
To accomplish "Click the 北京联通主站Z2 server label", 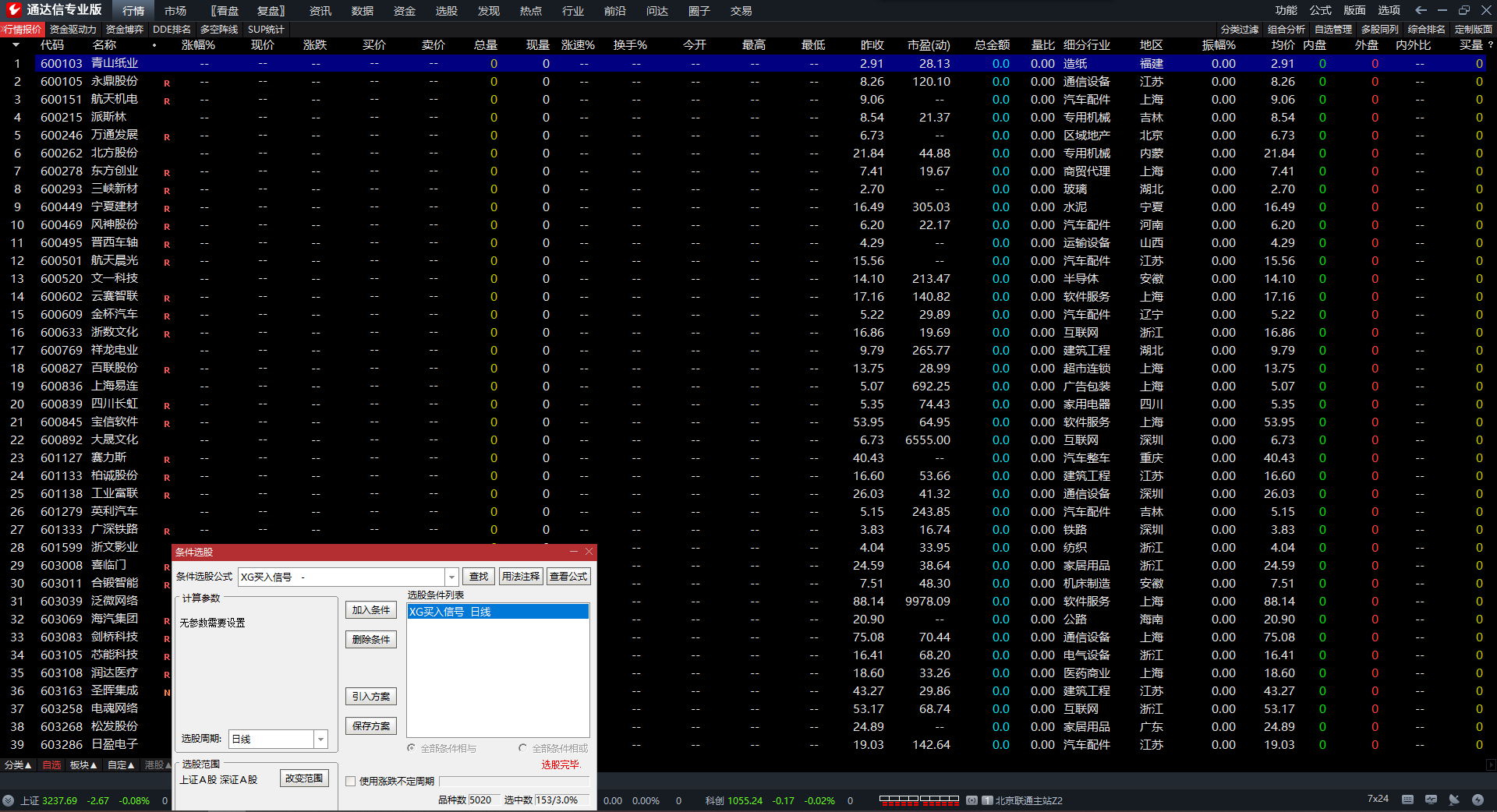I will [x=1029, y=800].
